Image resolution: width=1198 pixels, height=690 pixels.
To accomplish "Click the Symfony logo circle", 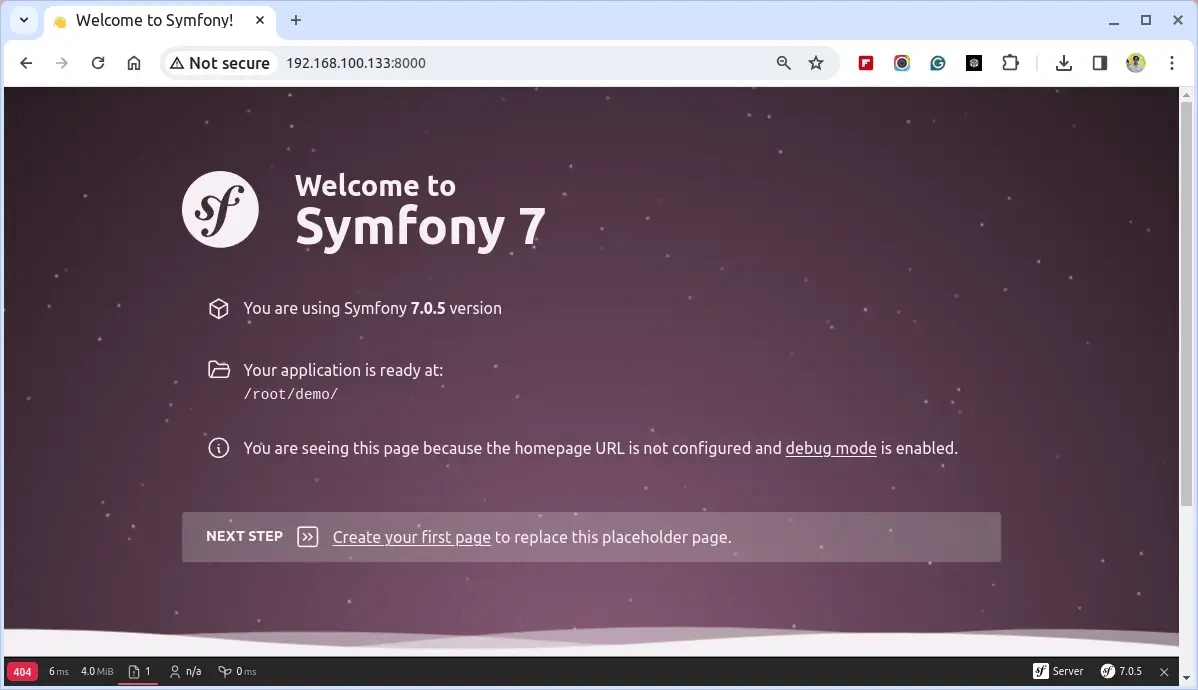I will pos(220,209).
